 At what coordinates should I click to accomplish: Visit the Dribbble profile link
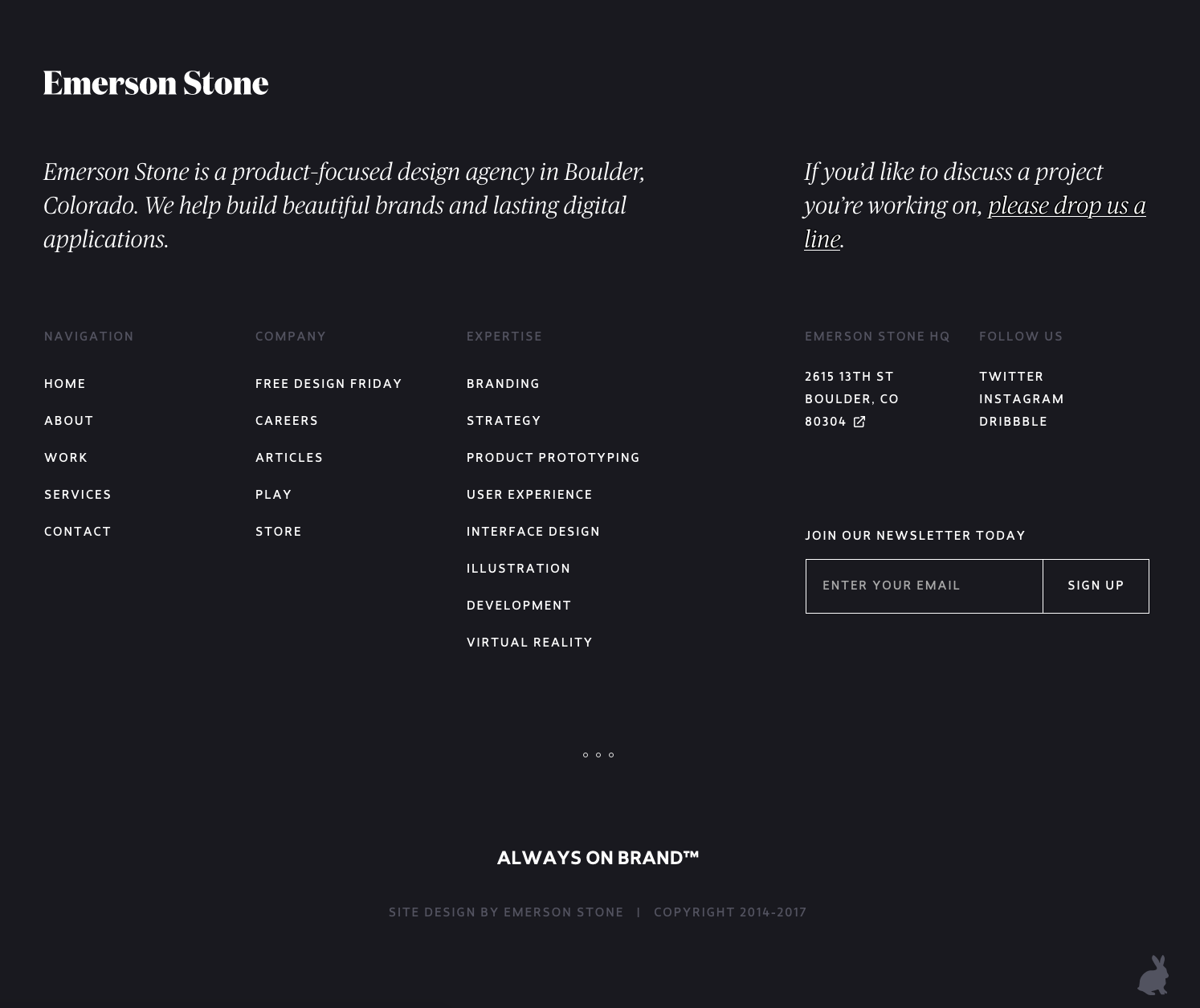click(1013, 422)
